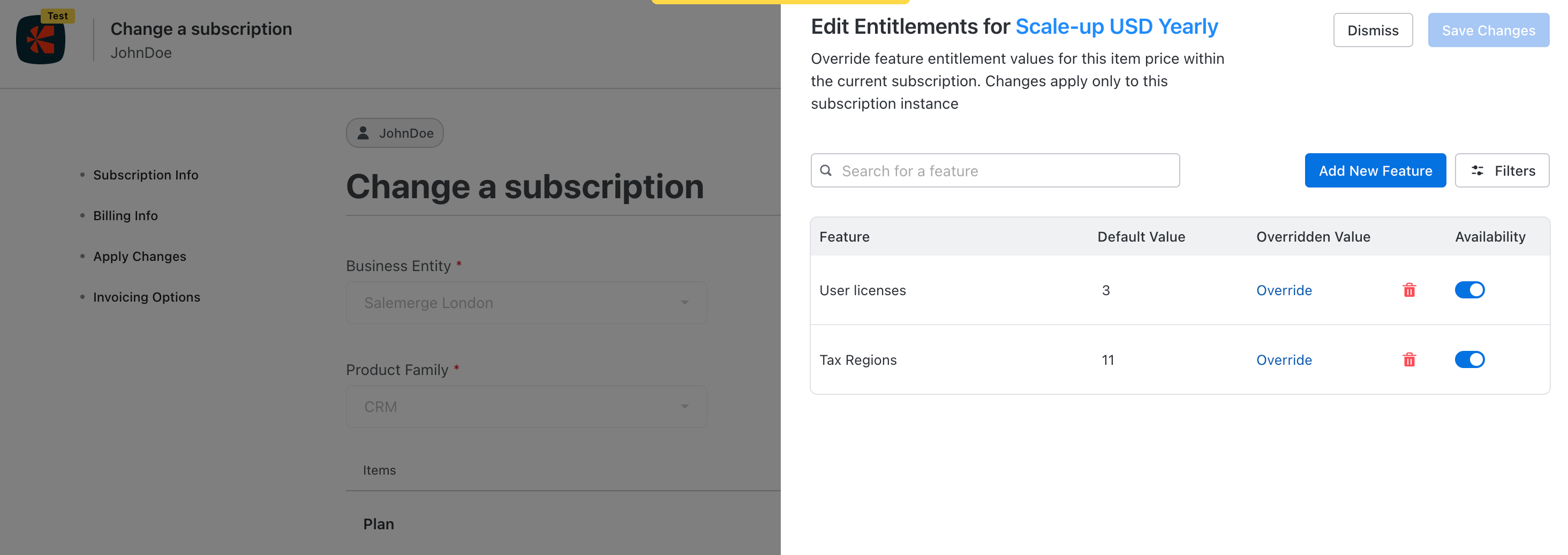The image size is (1568, 555).
Task: Jump to Apply Changes section
Action: click(139, 257)
